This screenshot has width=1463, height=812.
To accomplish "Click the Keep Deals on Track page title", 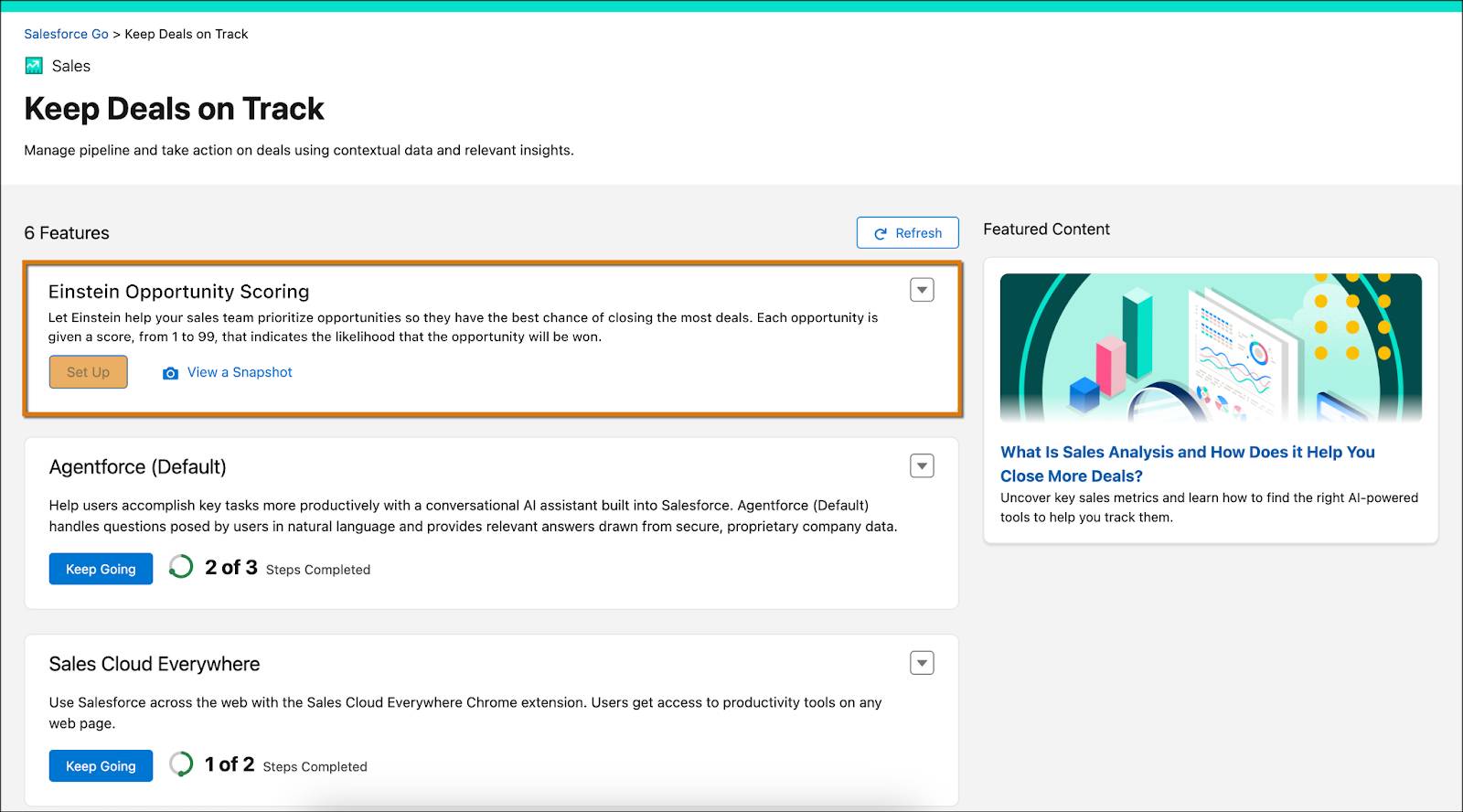I will pyautogui.click(x=174, y=109).
